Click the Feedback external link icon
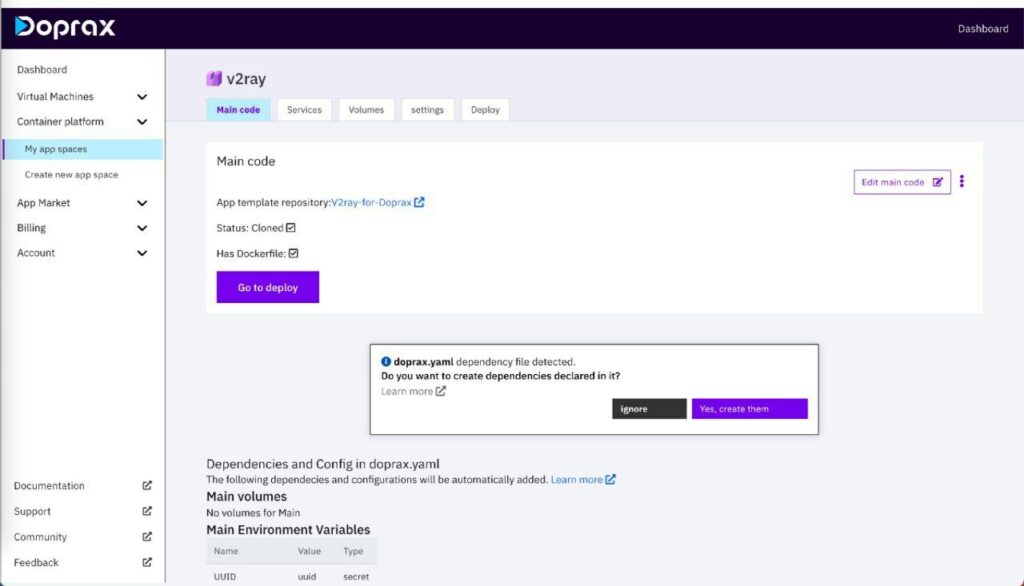1024x586 pixels. [x=147, y=562]
